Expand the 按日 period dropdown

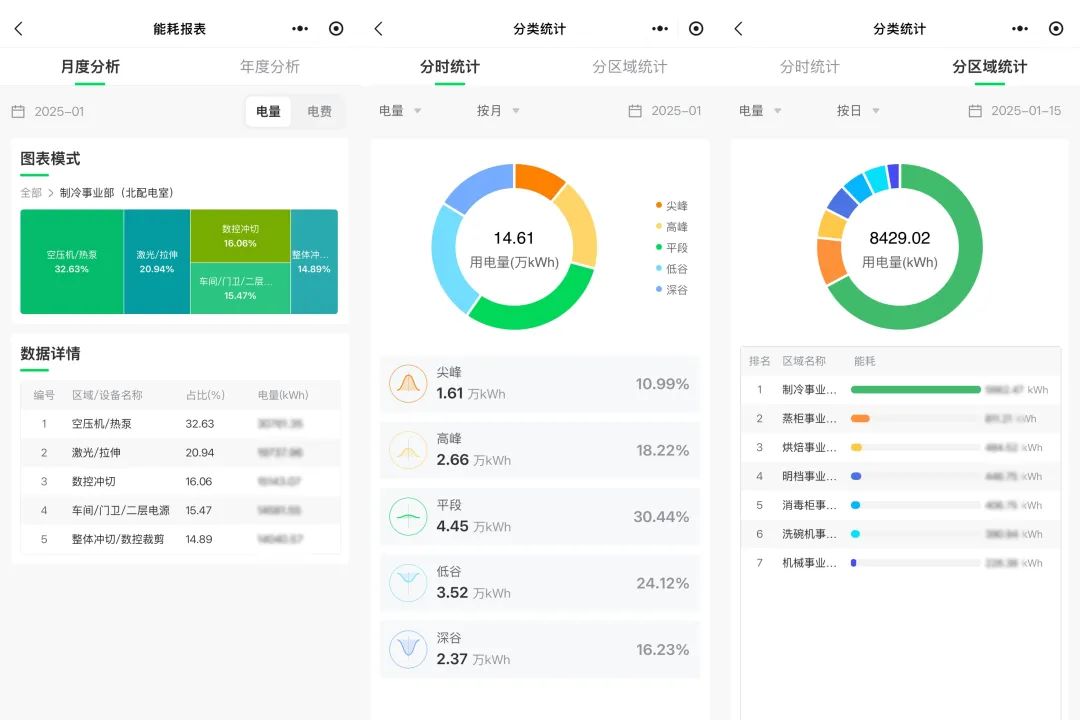click(858, 111)
